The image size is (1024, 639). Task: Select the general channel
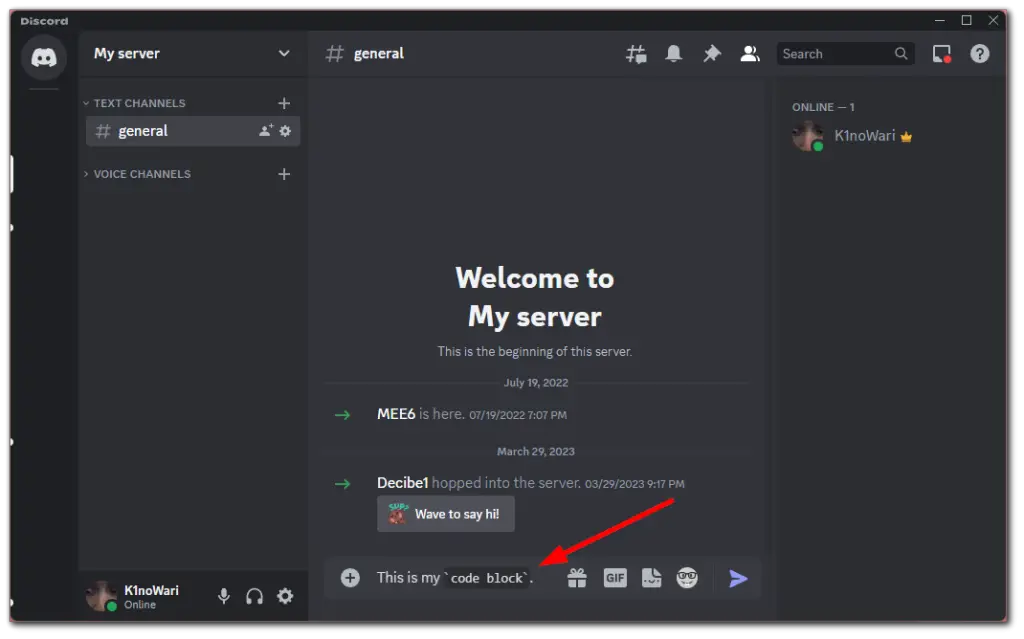point(143,130)
